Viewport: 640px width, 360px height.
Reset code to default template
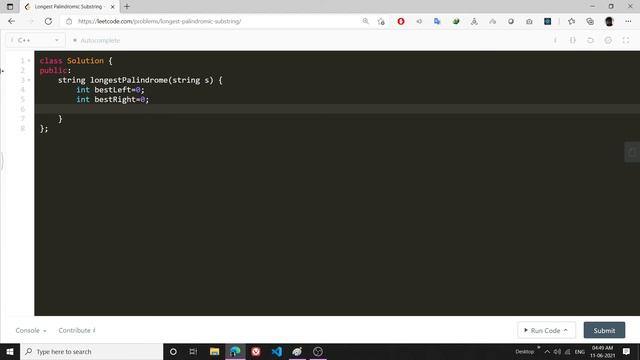[x=590, y=40]
